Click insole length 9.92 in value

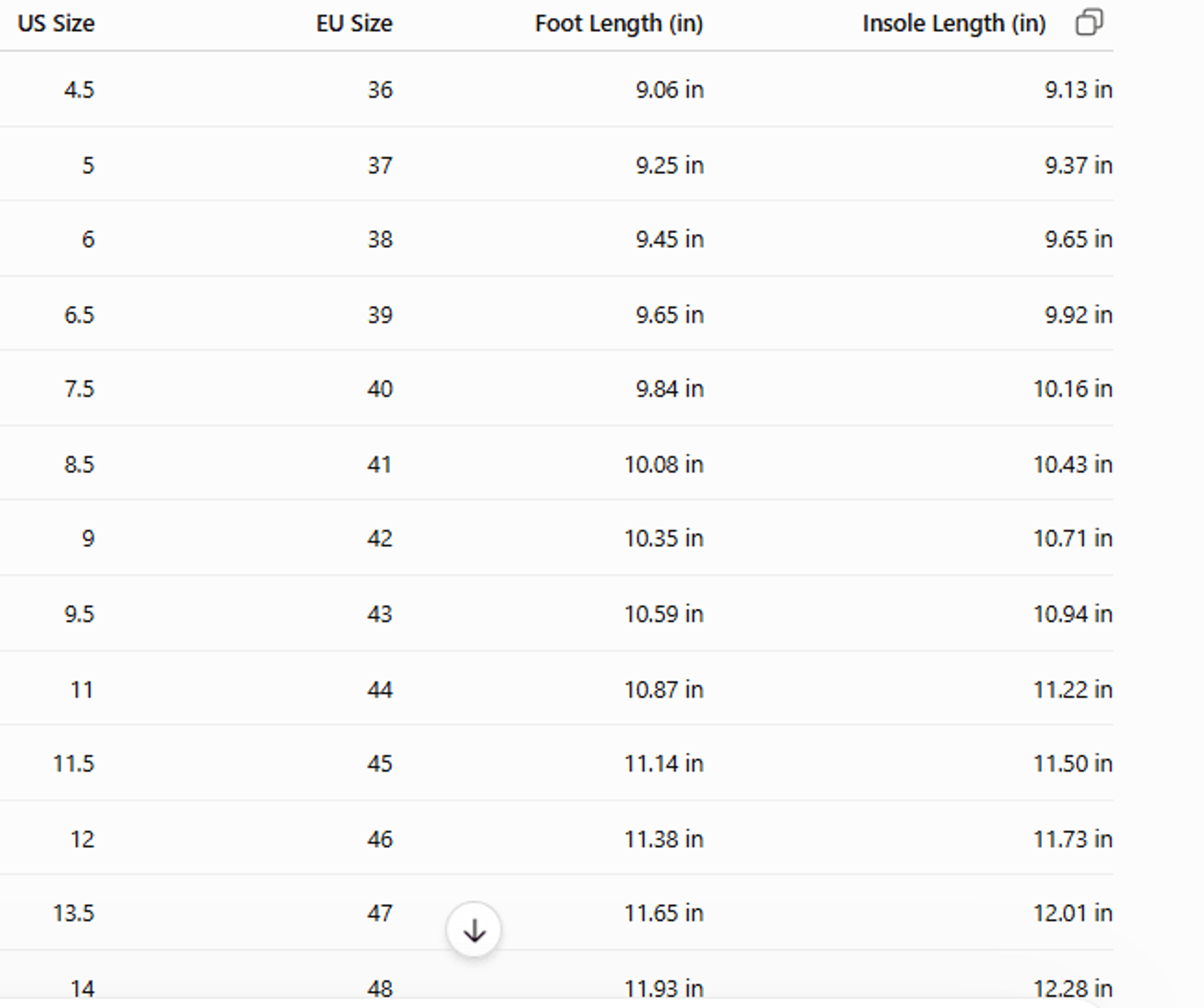1079,315
